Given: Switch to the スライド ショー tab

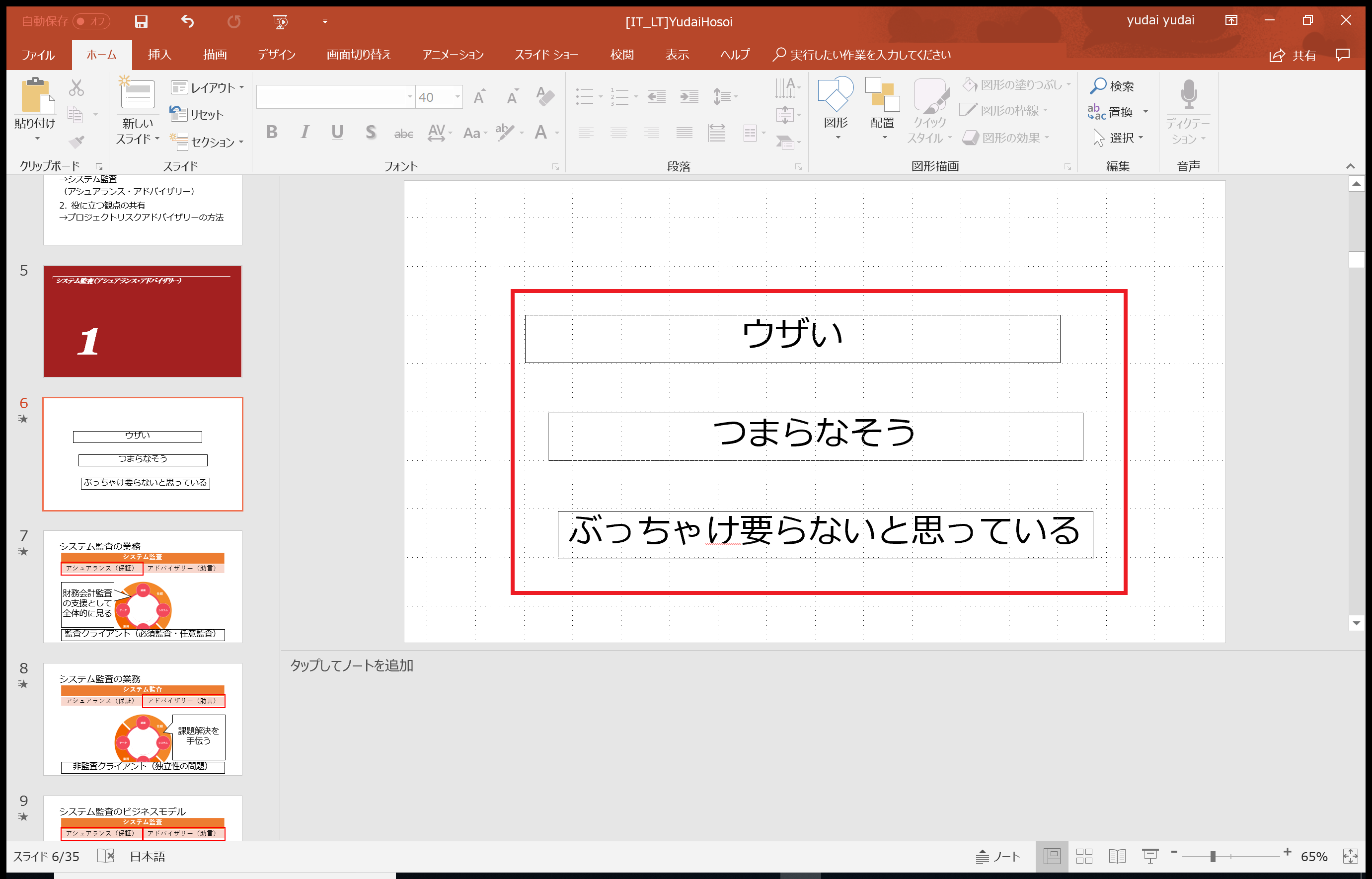Looking at the screenshot, I should coord(546,55).
